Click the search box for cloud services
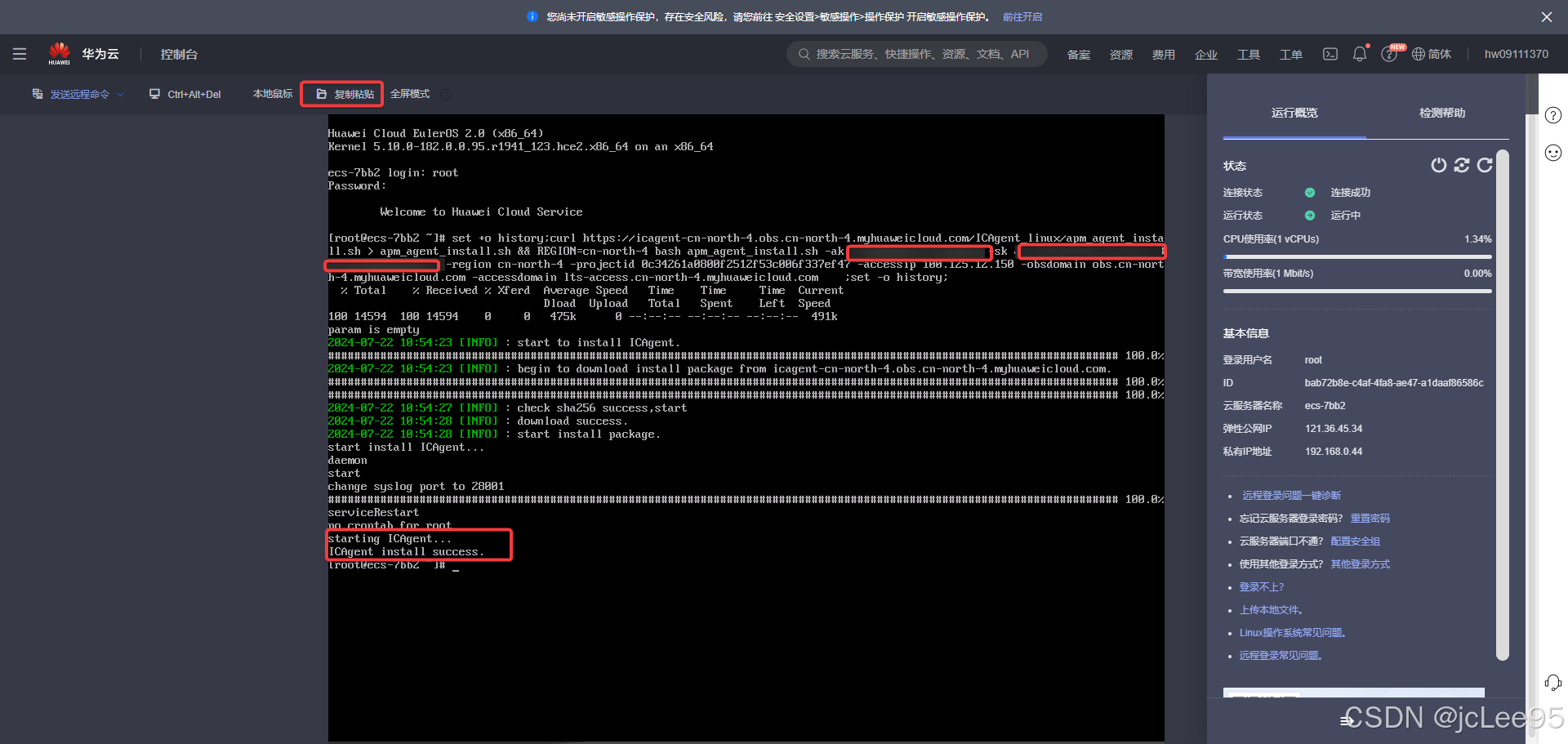Screen dimensions: 1568x744 click(916, 54)
